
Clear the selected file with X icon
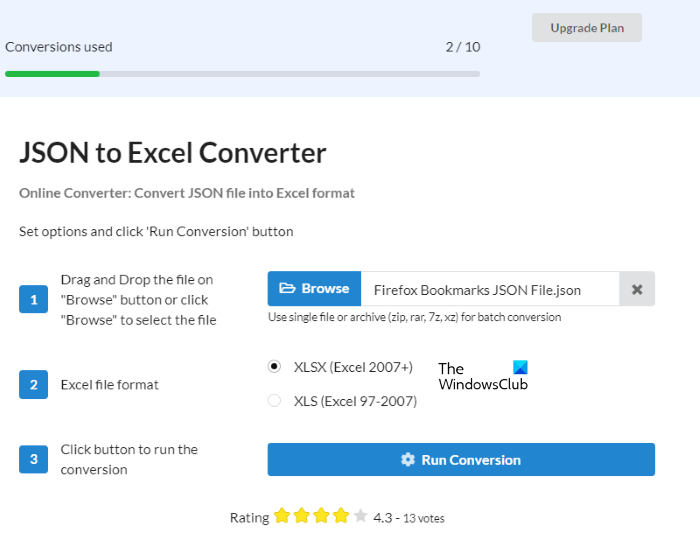pyautogui.click(x=637, y=290)
